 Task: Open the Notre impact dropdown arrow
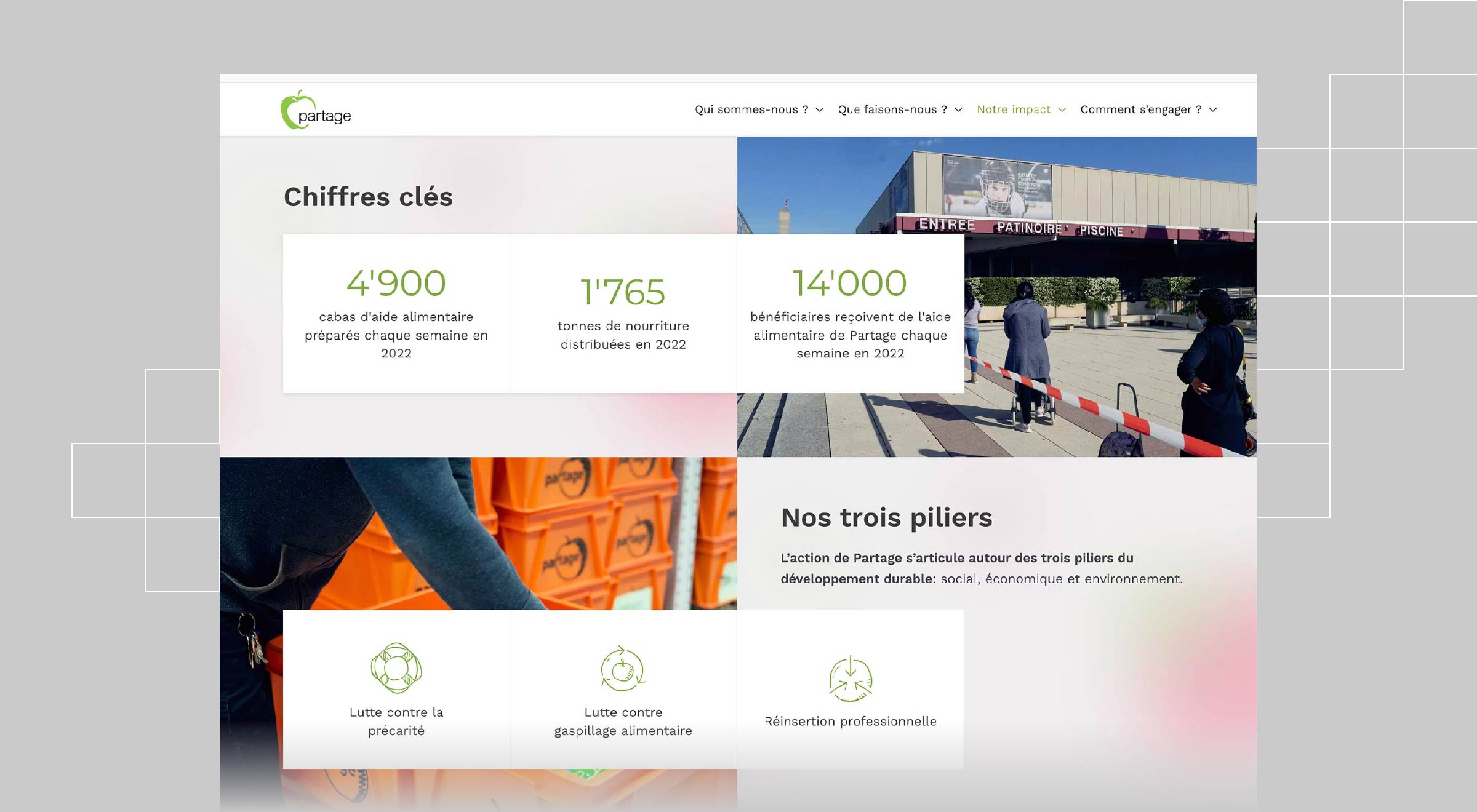tap(1062, 110)
